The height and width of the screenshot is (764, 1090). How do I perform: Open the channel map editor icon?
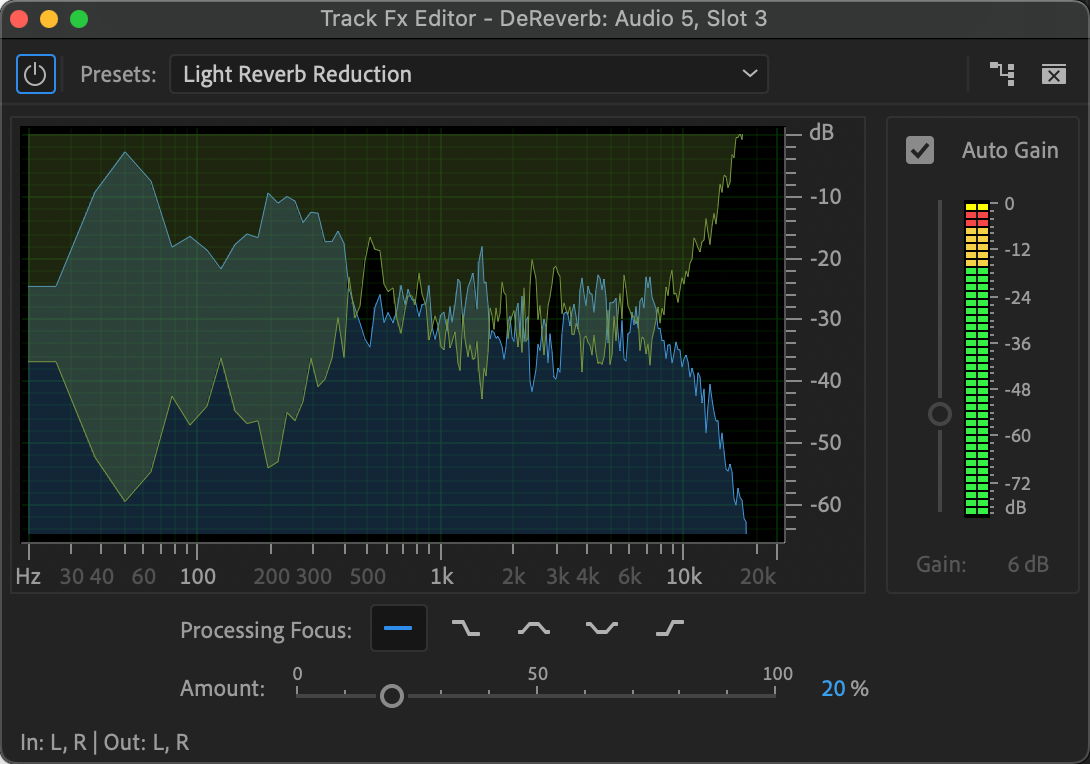tap(1002, 74)
